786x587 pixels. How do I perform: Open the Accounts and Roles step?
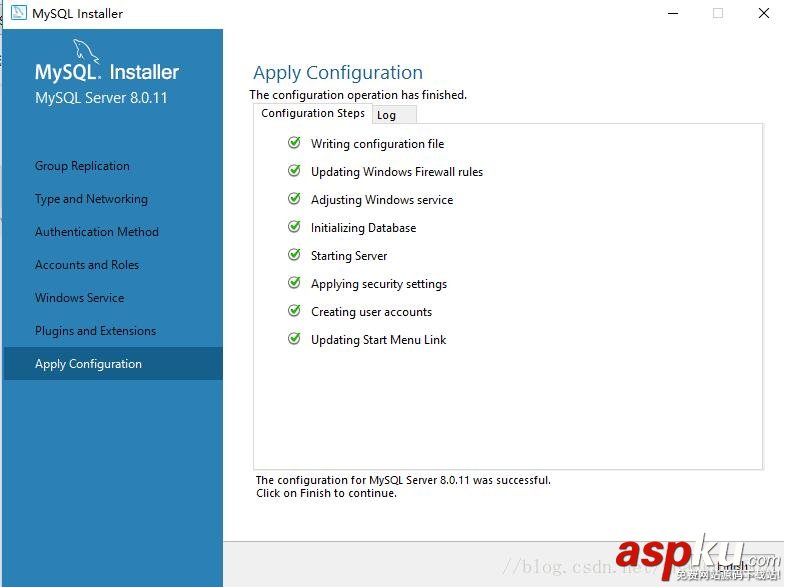tap(87, 265)
